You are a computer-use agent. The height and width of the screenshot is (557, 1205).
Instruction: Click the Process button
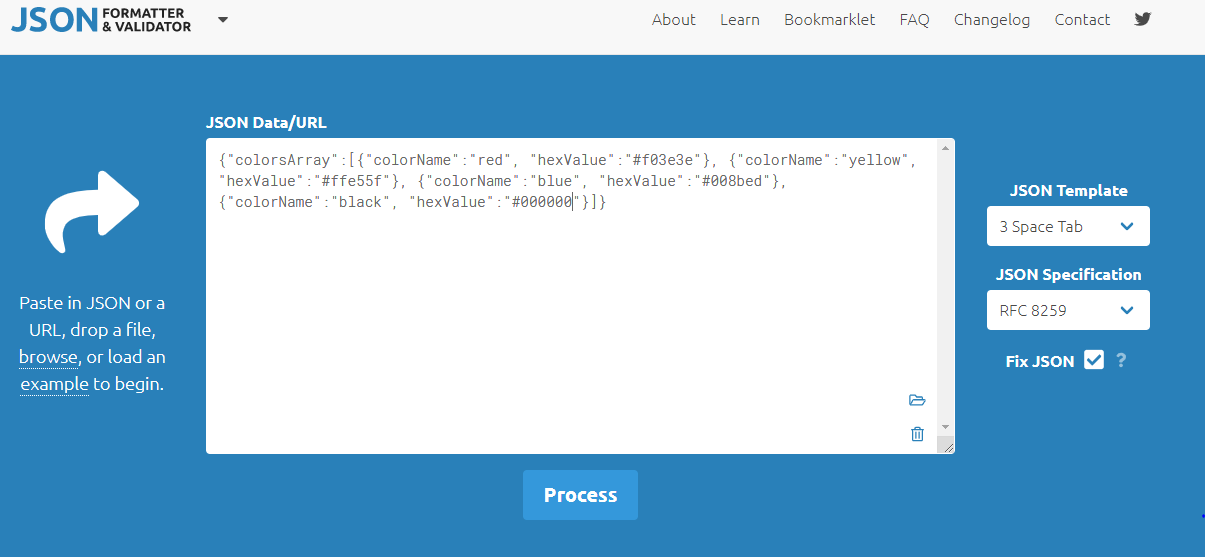(580, 495)
